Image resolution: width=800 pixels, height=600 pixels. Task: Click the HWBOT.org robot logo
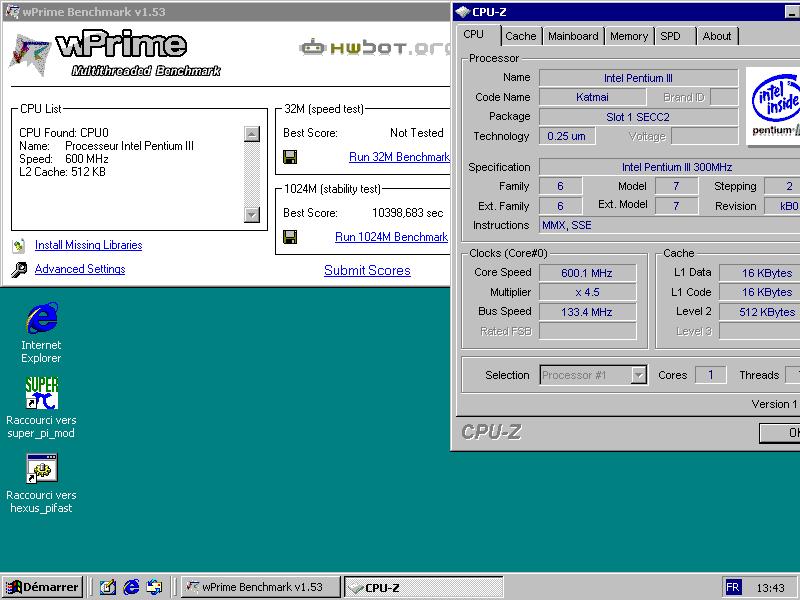point(375,48)
